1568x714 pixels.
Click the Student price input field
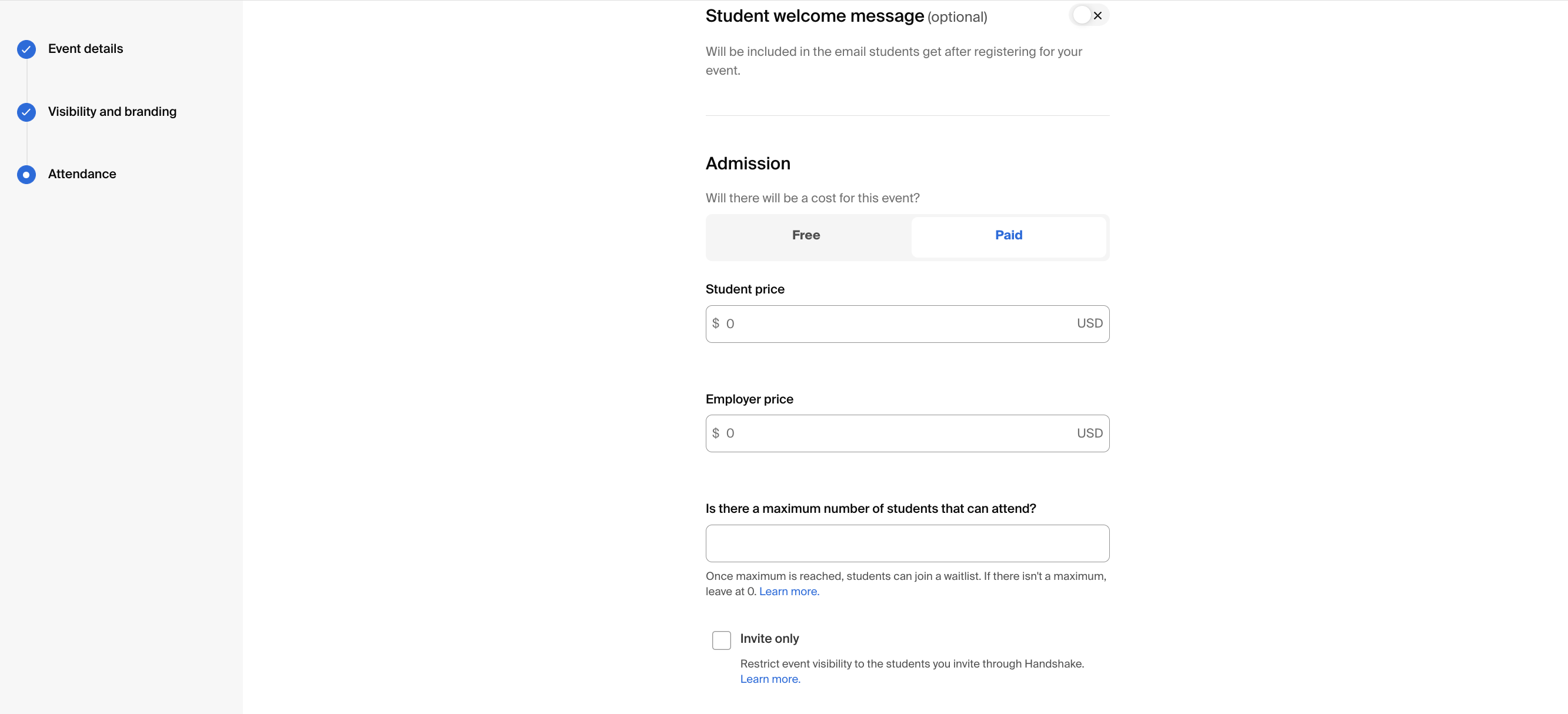pos(907,323)
